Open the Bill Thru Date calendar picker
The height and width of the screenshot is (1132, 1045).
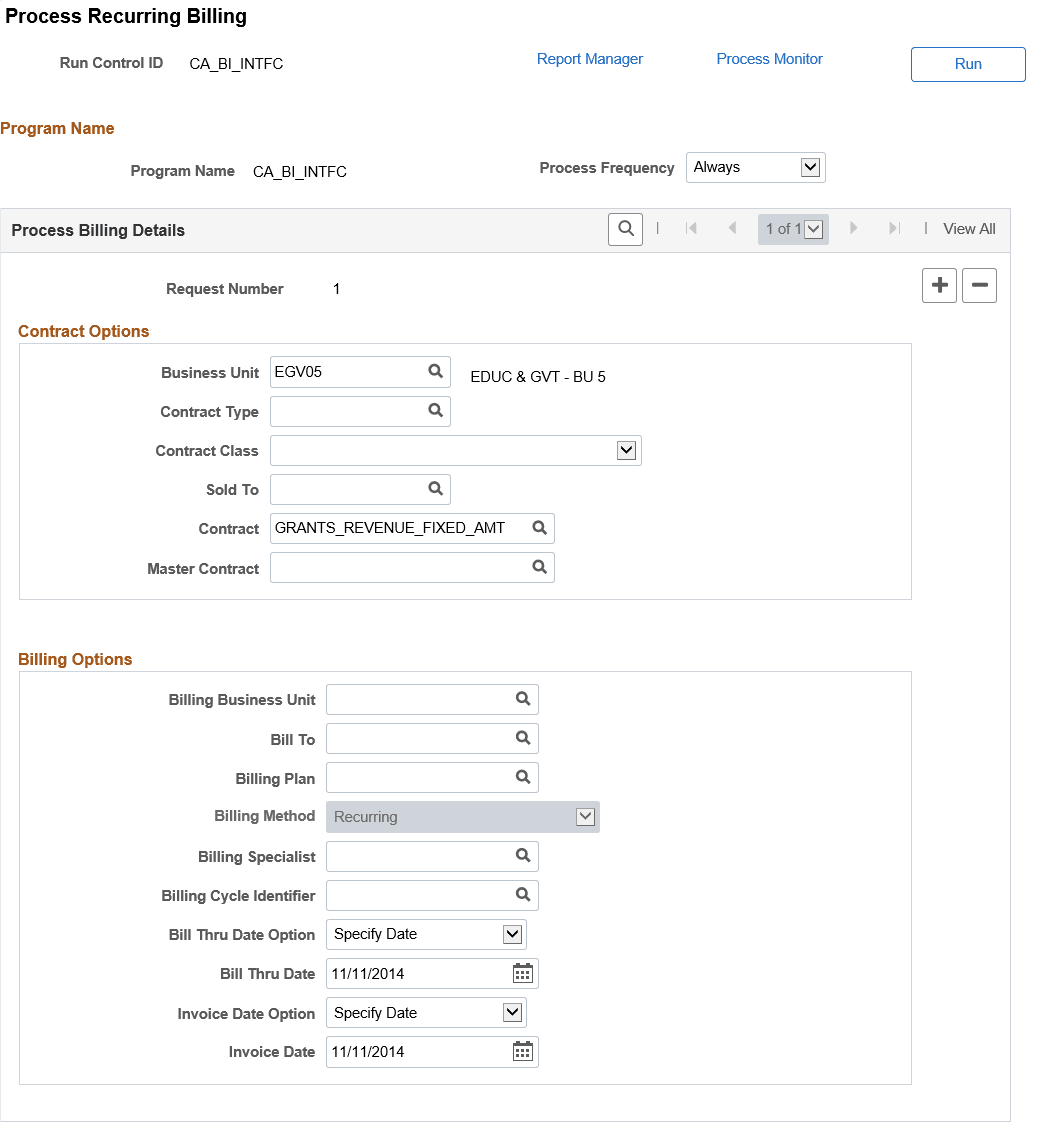pyautogui.click(x=521, y=973)
